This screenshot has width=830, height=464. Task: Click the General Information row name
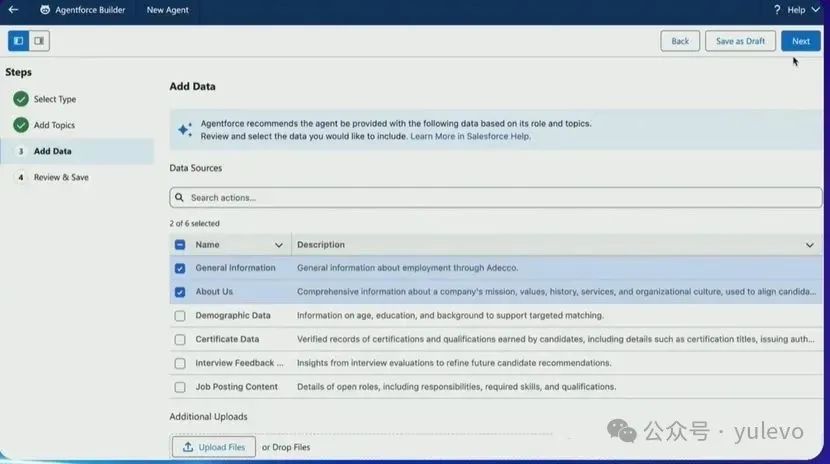pos(236,268)
